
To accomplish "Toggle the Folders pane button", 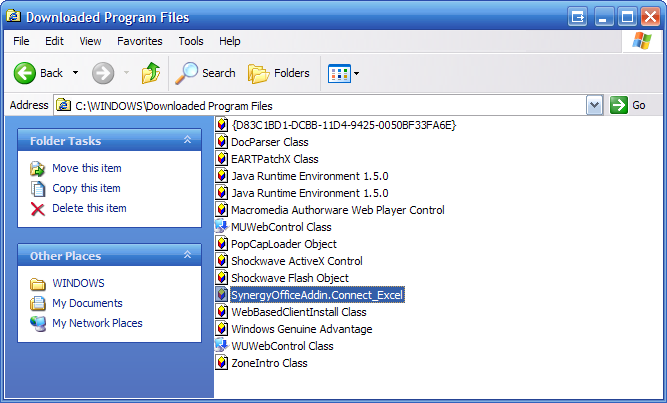I will click(x=279, y=73).
